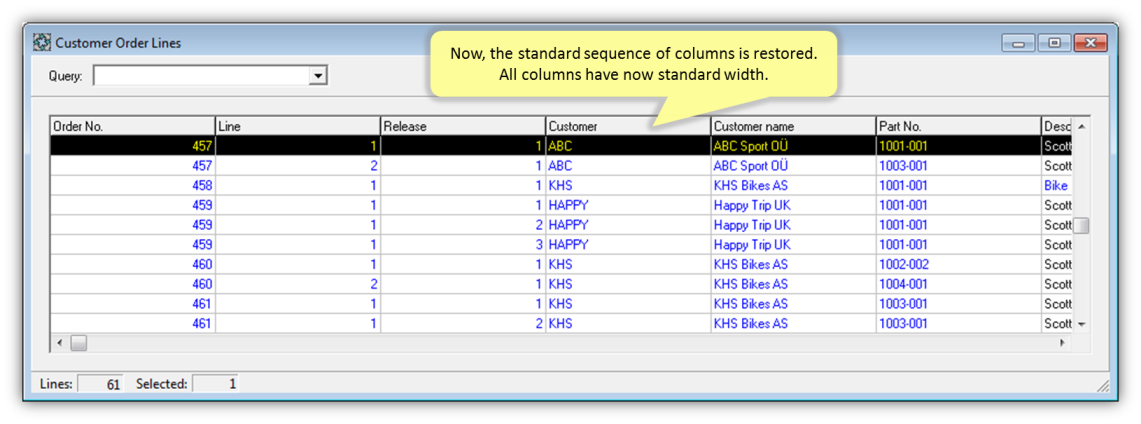Click the horizontal scrollbar right arrow
Screen dimensions: 1141x424
coord(1063,342)
